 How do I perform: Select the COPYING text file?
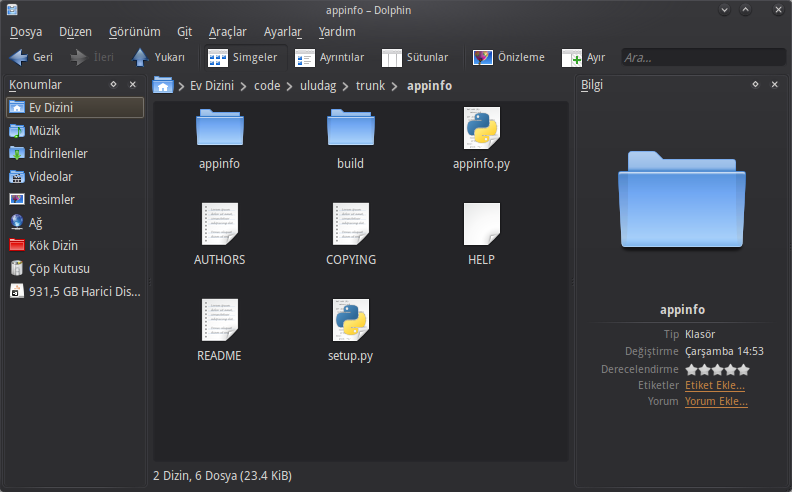pyautogui.click(x=351, y=224)
